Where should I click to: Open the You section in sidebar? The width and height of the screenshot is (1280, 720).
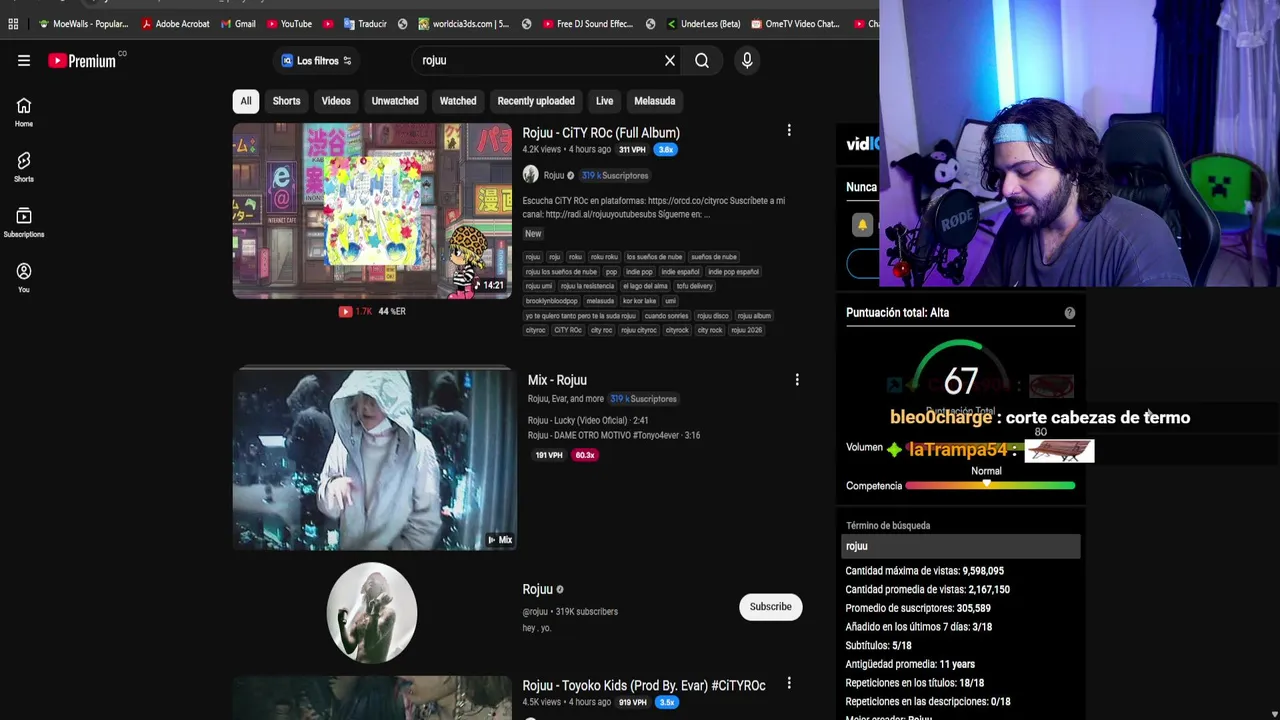point(24,278)
